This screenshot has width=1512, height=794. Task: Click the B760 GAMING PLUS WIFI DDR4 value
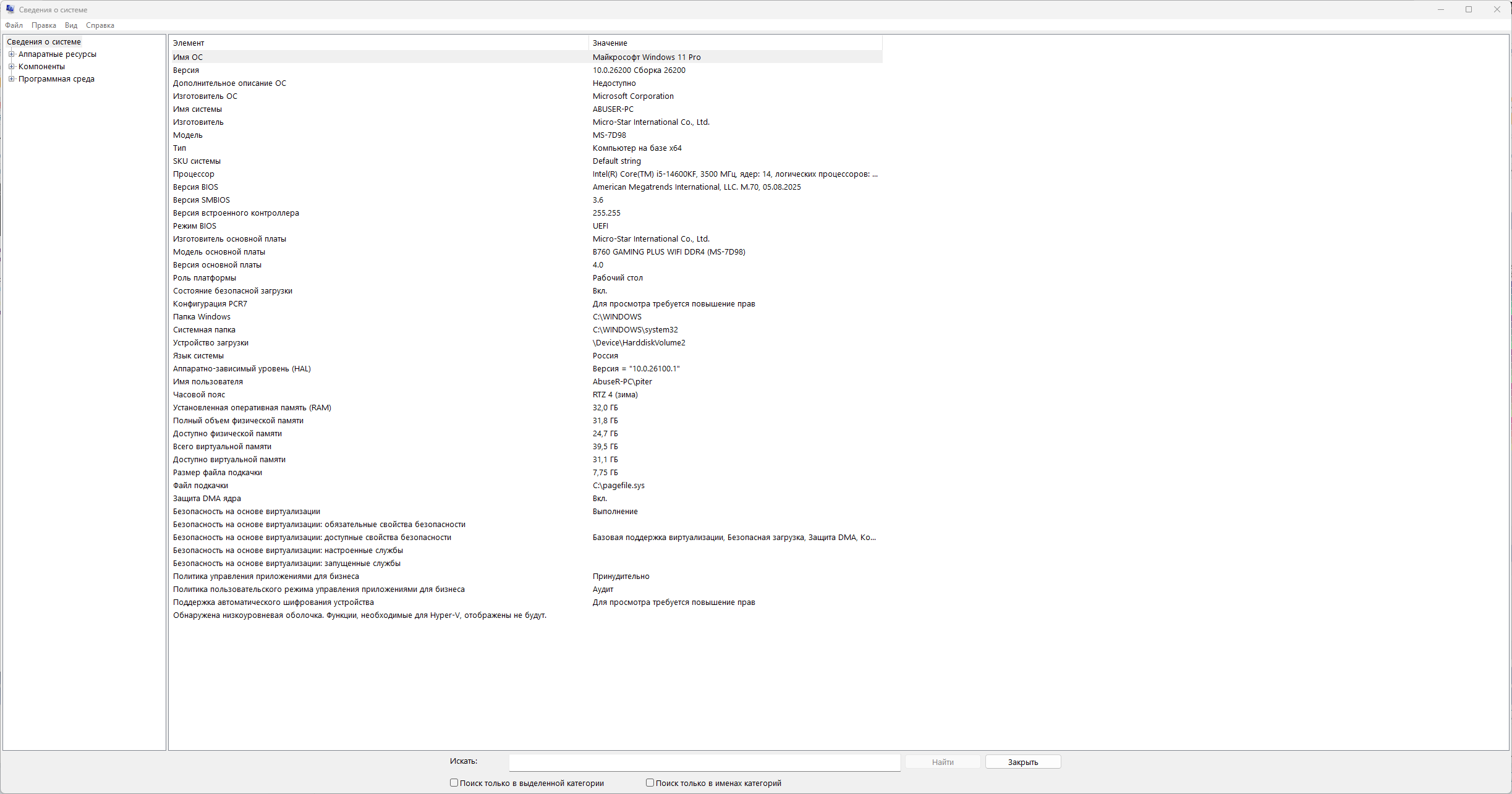pos(669,252)
